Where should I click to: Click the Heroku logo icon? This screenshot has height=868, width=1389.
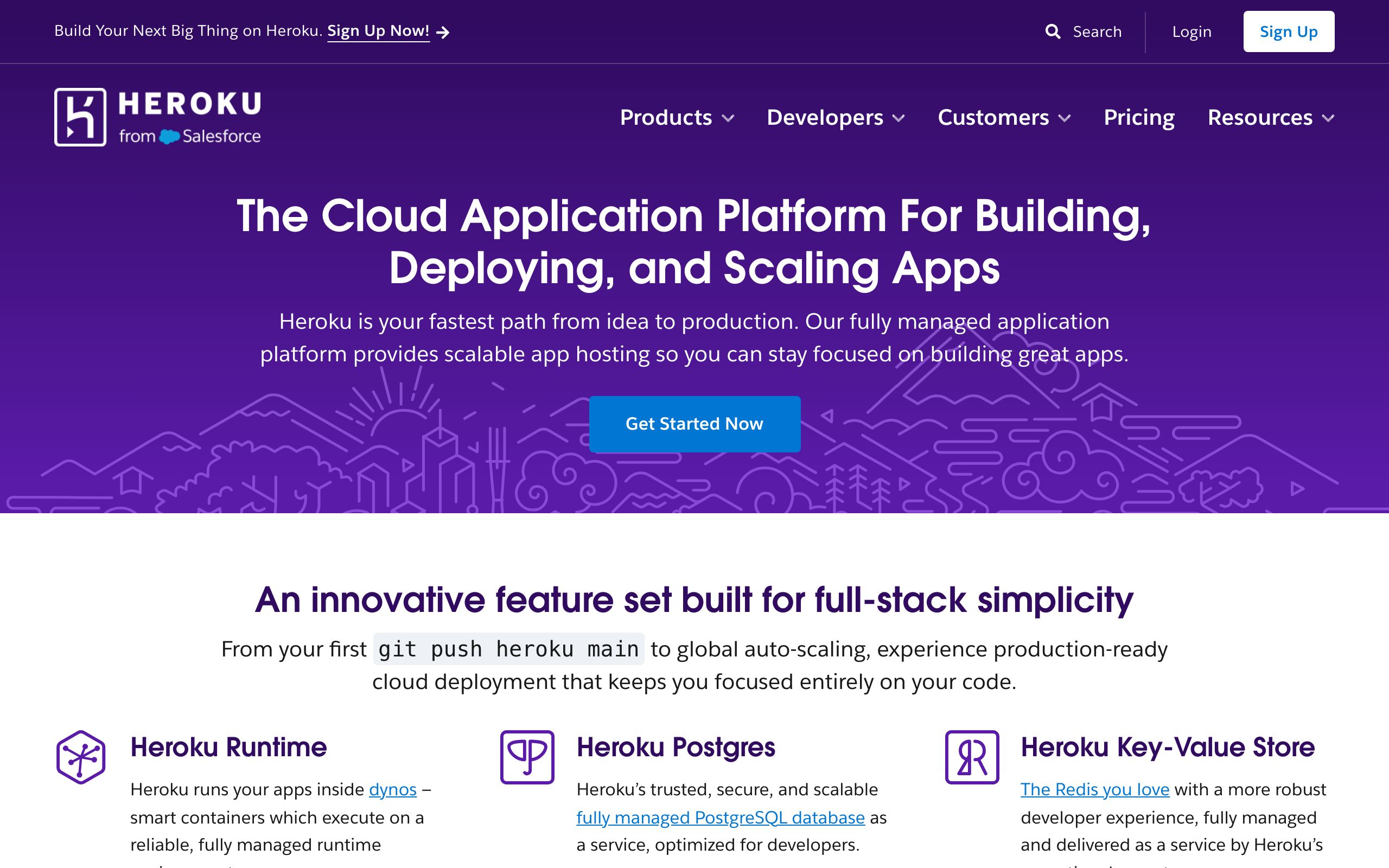coord(80,117)
